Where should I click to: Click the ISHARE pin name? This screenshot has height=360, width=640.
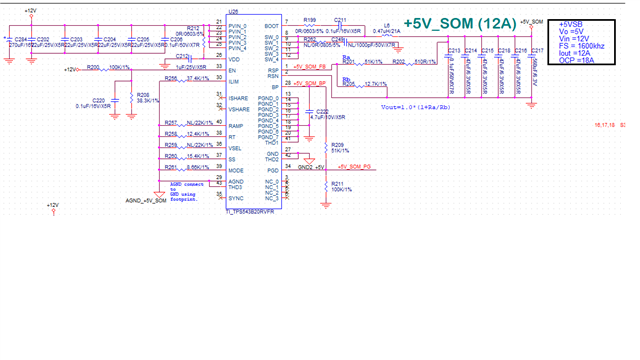coord(238,98)
